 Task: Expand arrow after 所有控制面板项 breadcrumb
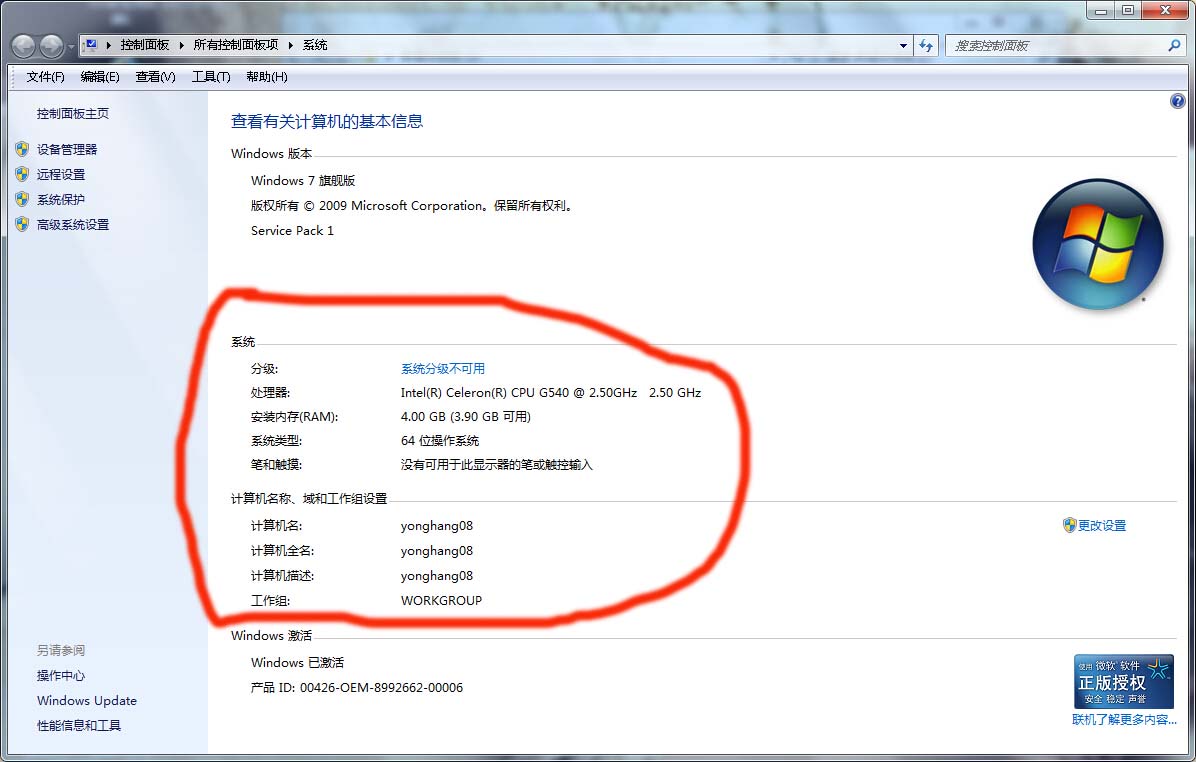tap(291, 45)
